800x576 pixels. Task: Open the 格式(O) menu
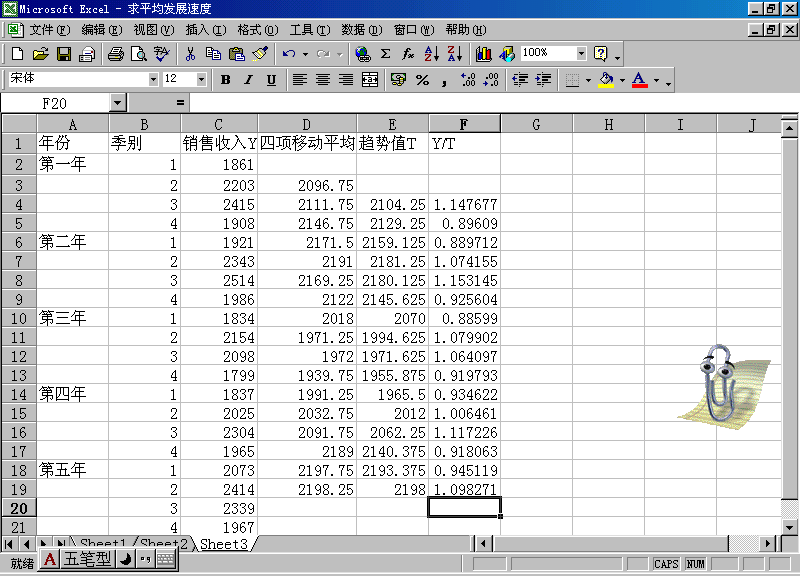[257, 30]
